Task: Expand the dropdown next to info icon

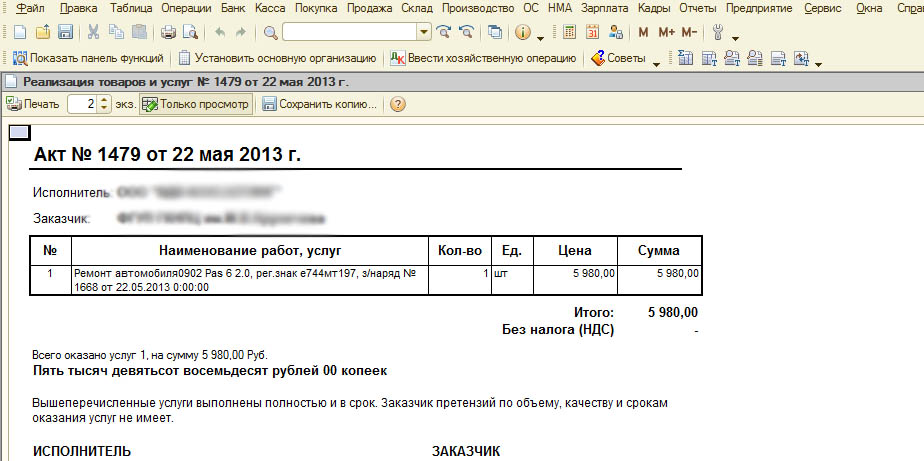Action: (541, 35)
